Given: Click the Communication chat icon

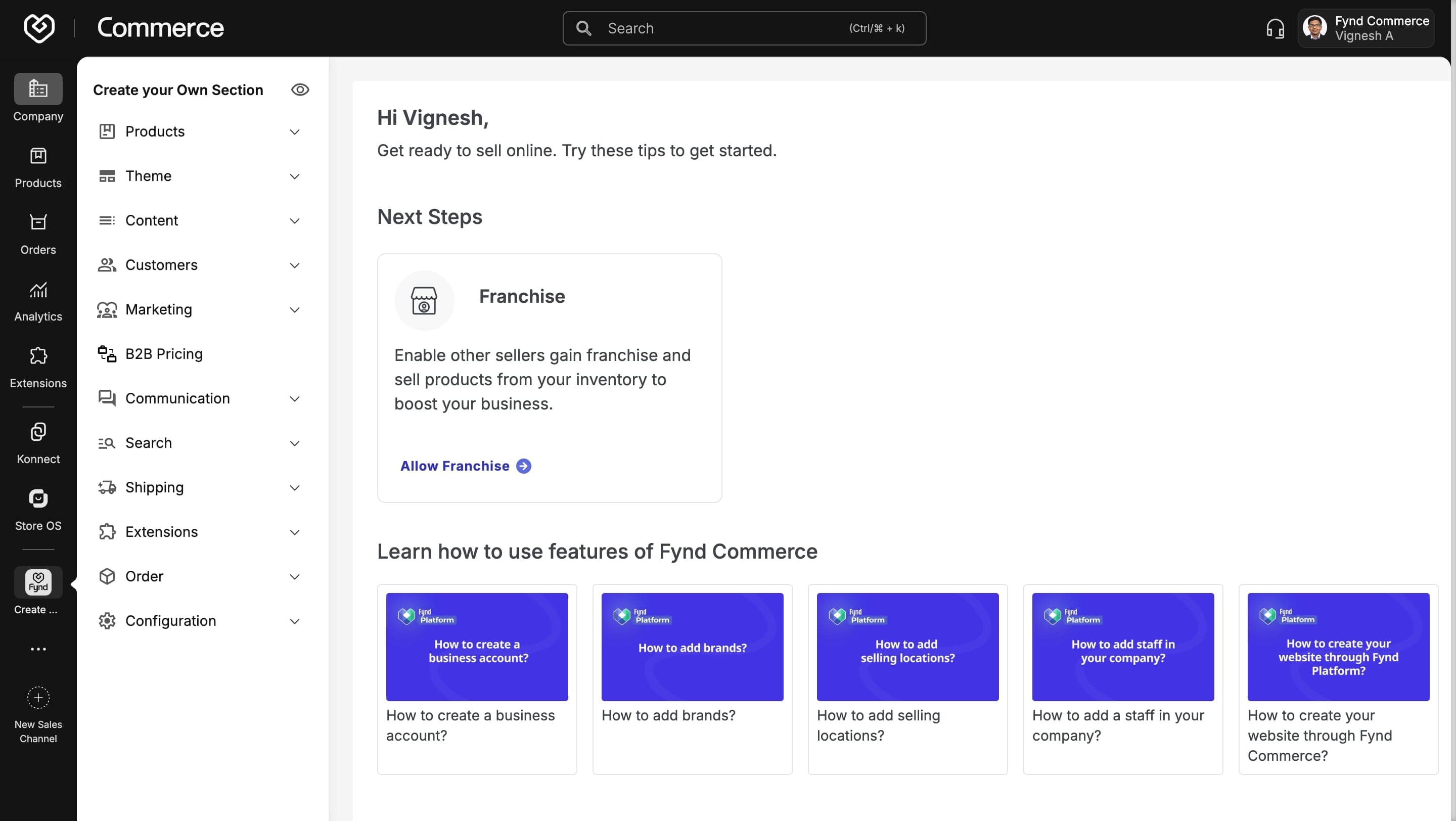Looking at the screenshot, I should (x=107, y=398).
